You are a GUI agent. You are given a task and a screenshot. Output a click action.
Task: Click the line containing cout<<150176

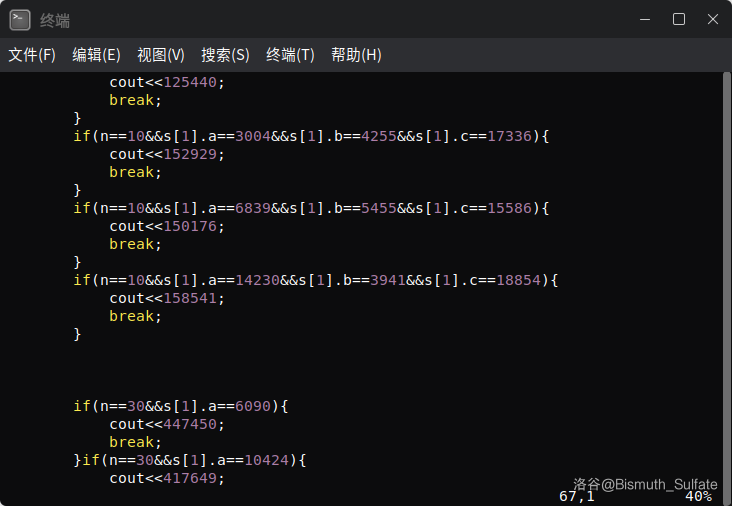point(167,226)
